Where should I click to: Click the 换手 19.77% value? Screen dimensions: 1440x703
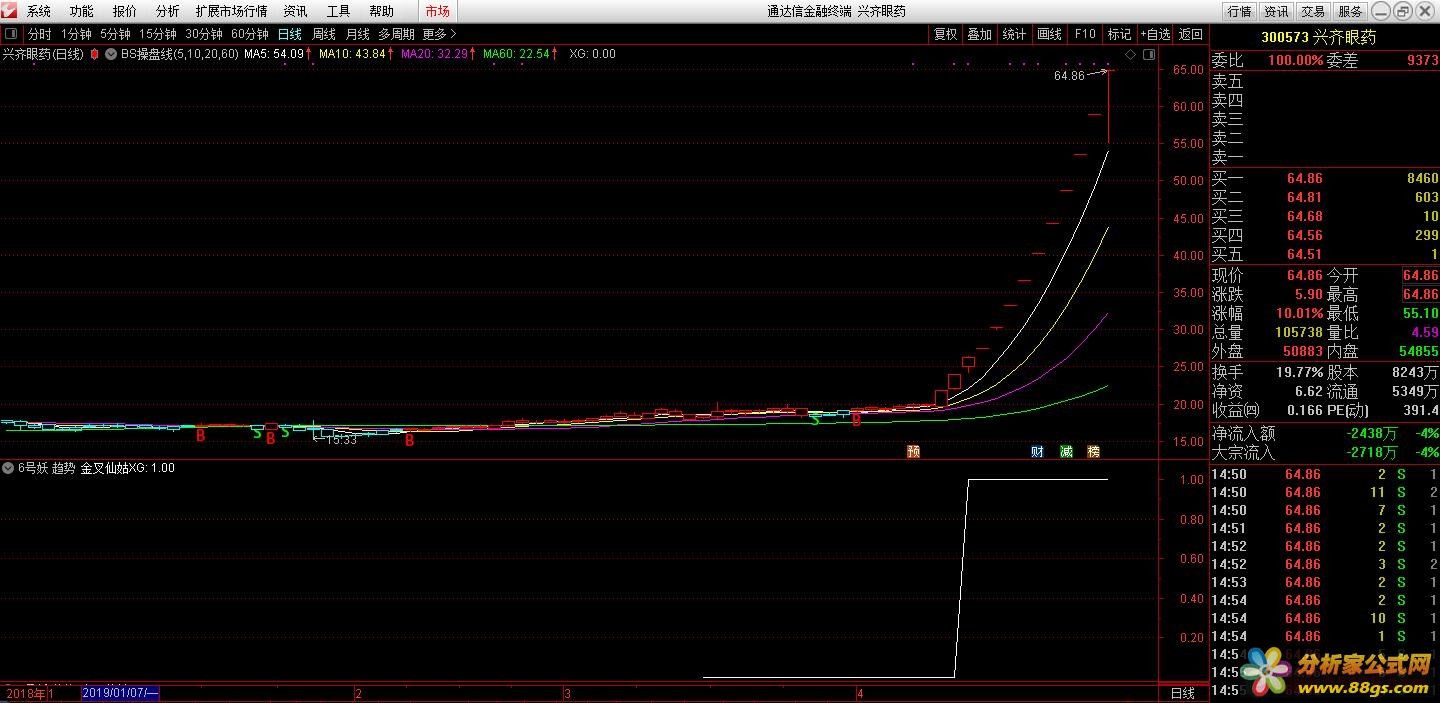click(x=1299, y=372)
